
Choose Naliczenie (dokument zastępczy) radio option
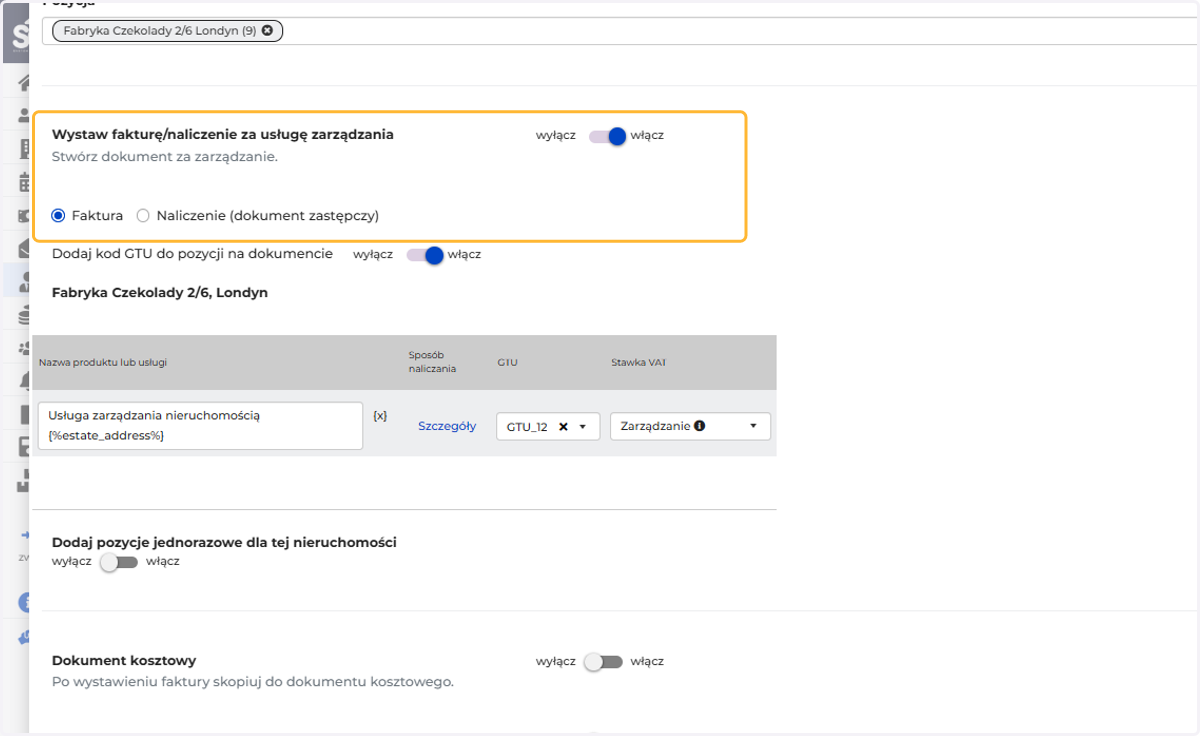pos(143,215)
